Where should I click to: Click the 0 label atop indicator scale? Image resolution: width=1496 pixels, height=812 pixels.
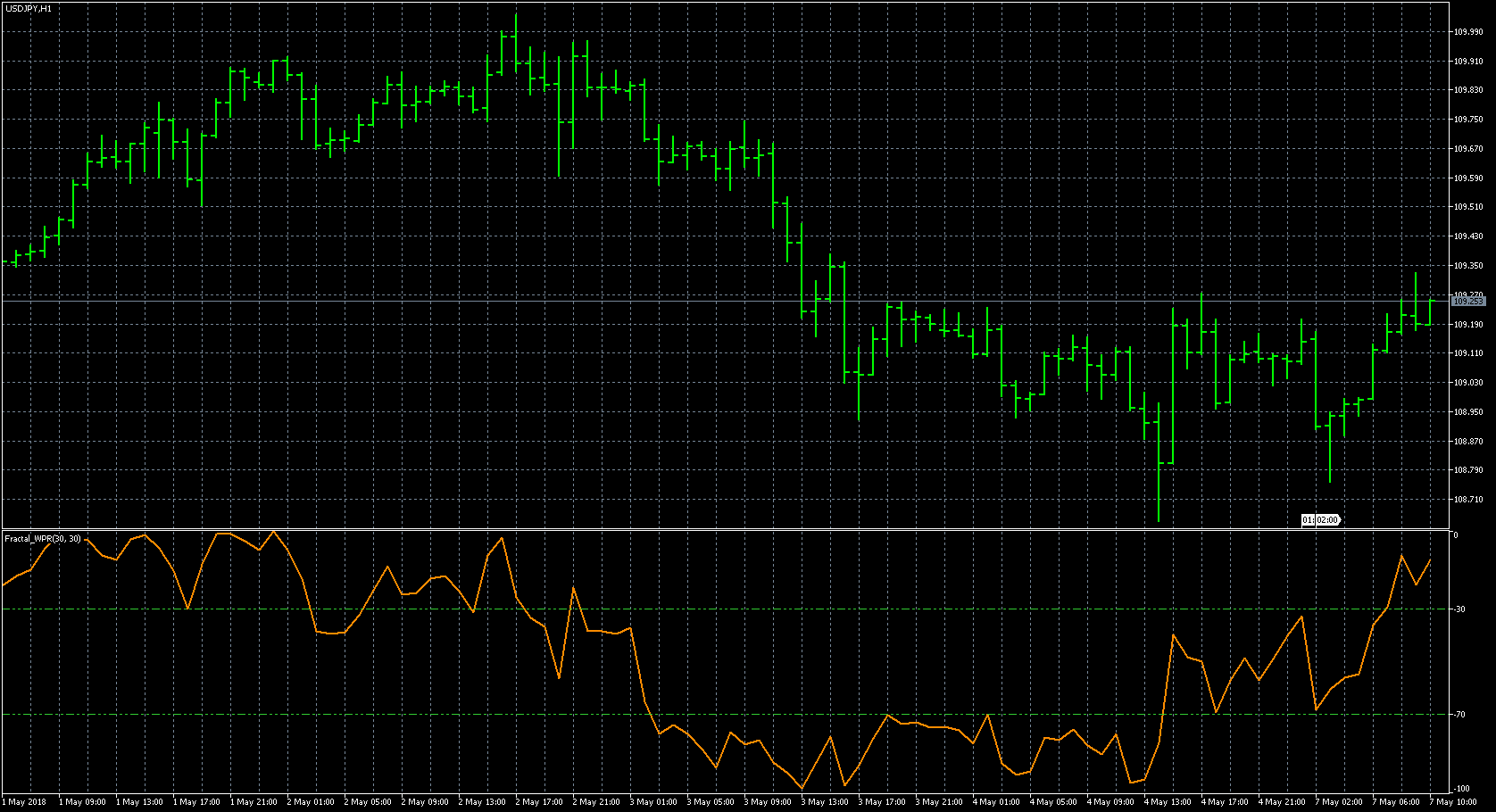click(1456, 535)
